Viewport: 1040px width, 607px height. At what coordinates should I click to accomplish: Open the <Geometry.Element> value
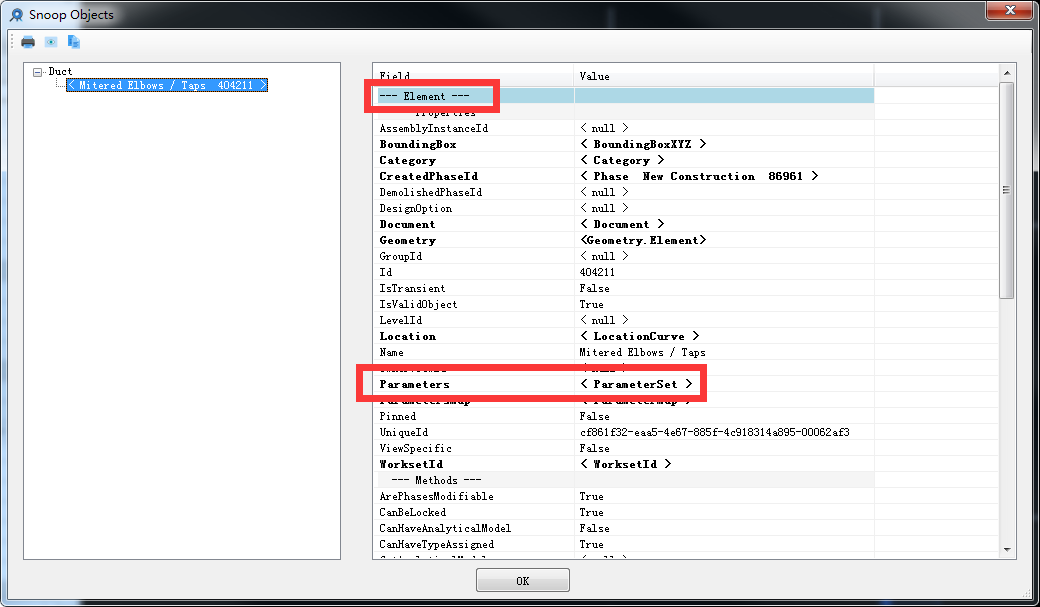pyautogui.click(x=643, y=240)
